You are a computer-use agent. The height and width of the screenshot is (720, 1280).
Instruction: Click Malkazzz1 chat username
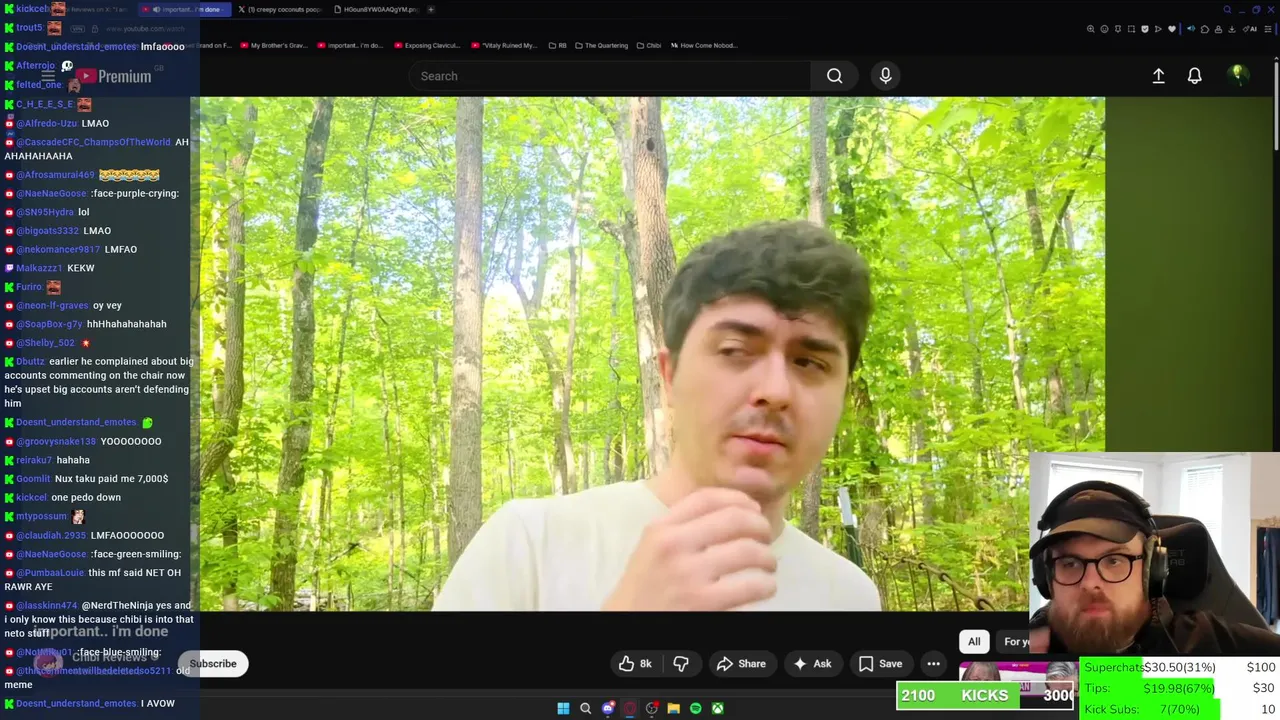(39, 268)
